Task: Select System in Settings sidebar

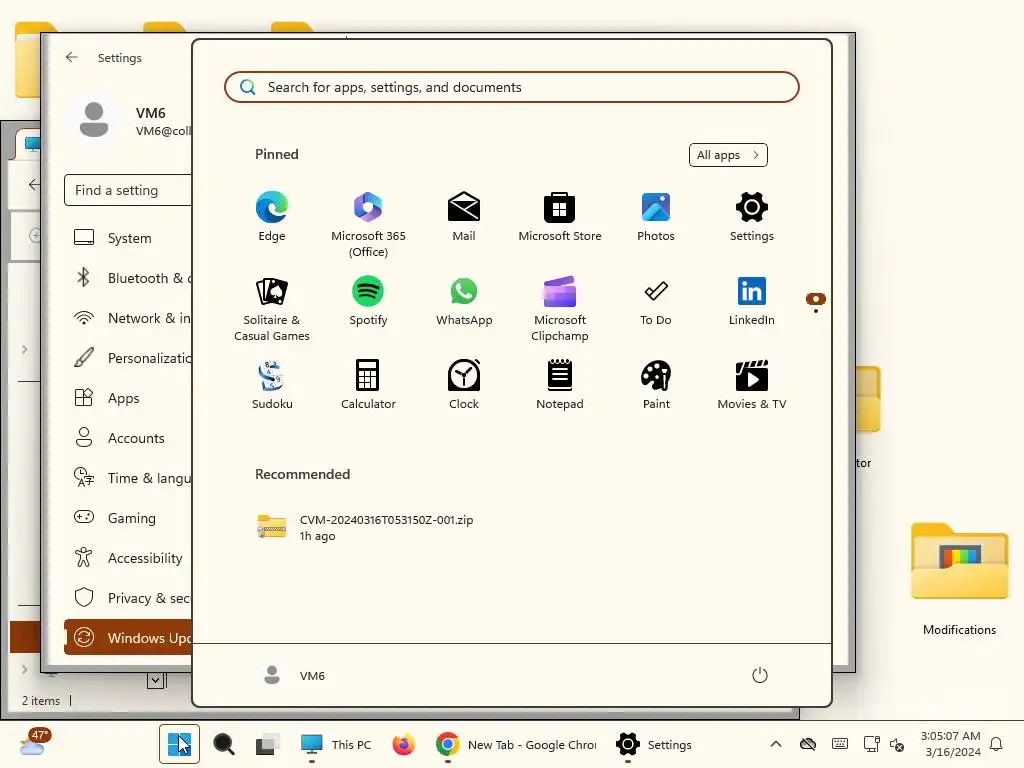Action: tap(128, 238)
